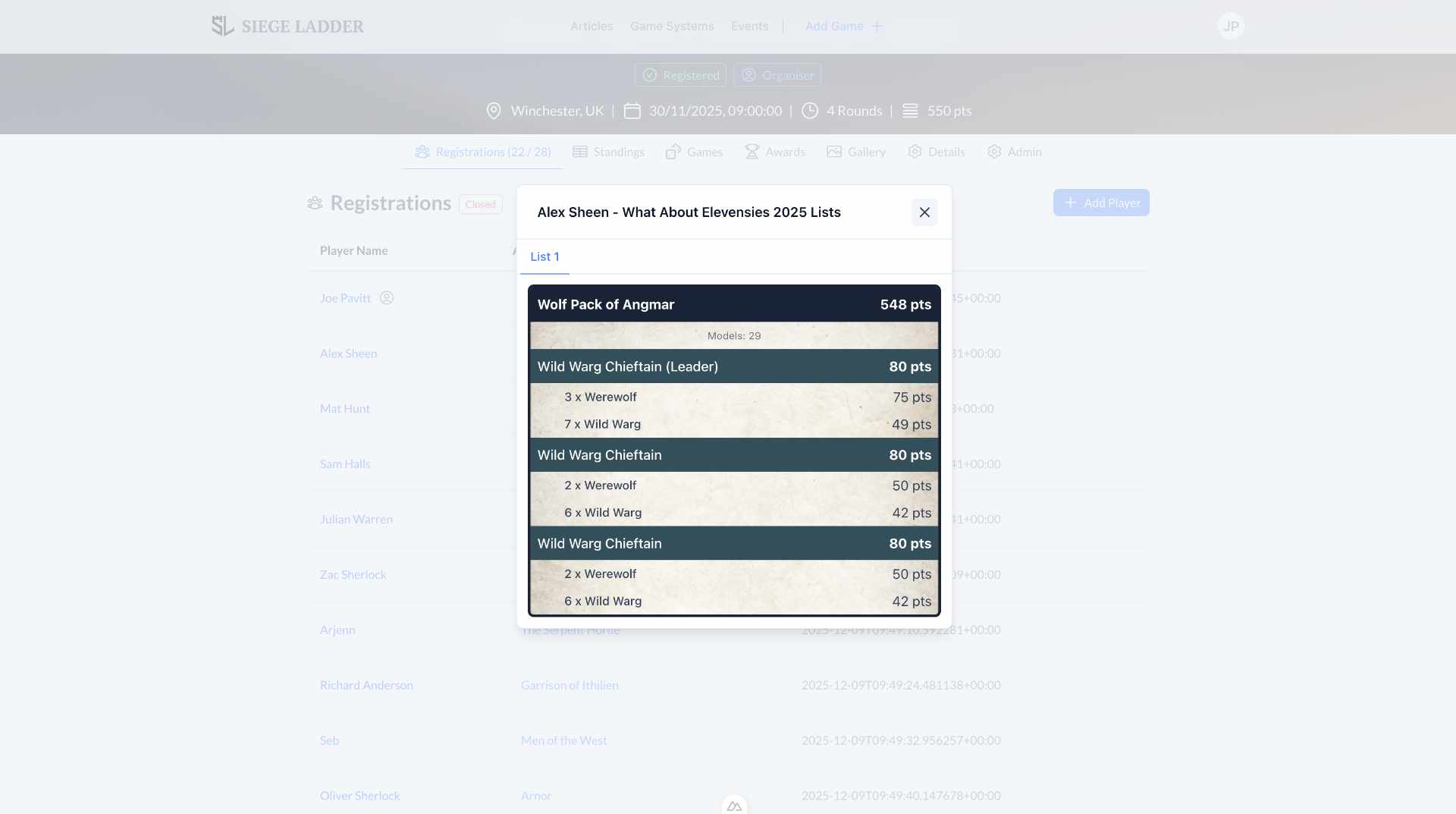Open the Game Systems menu item
1456x814 pixels.
(x=671, y=26)
